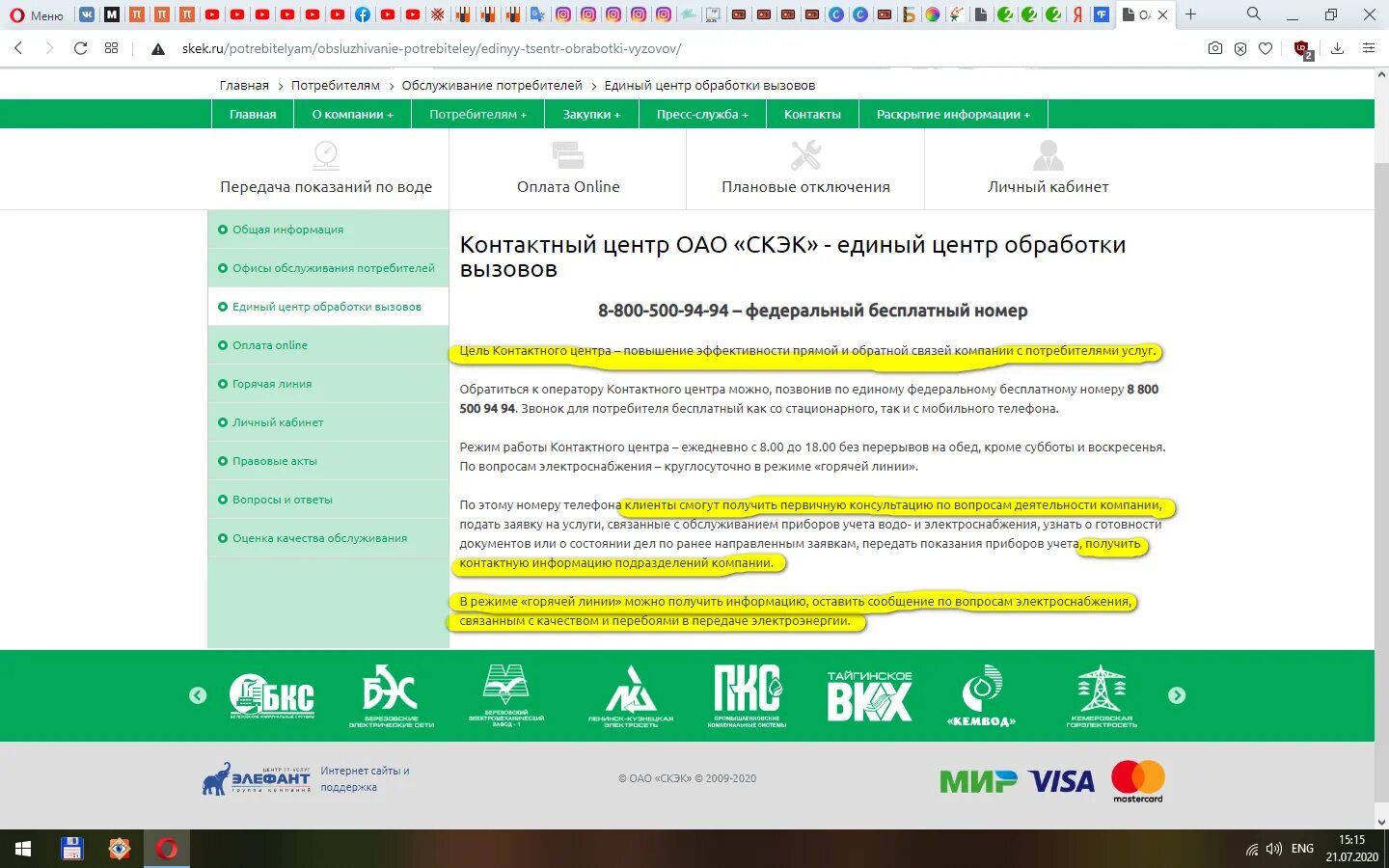Click the Передача показаний по воде meter icon
The width and height of the screenshot is (1389, 868).
click(x=326, y=155)
